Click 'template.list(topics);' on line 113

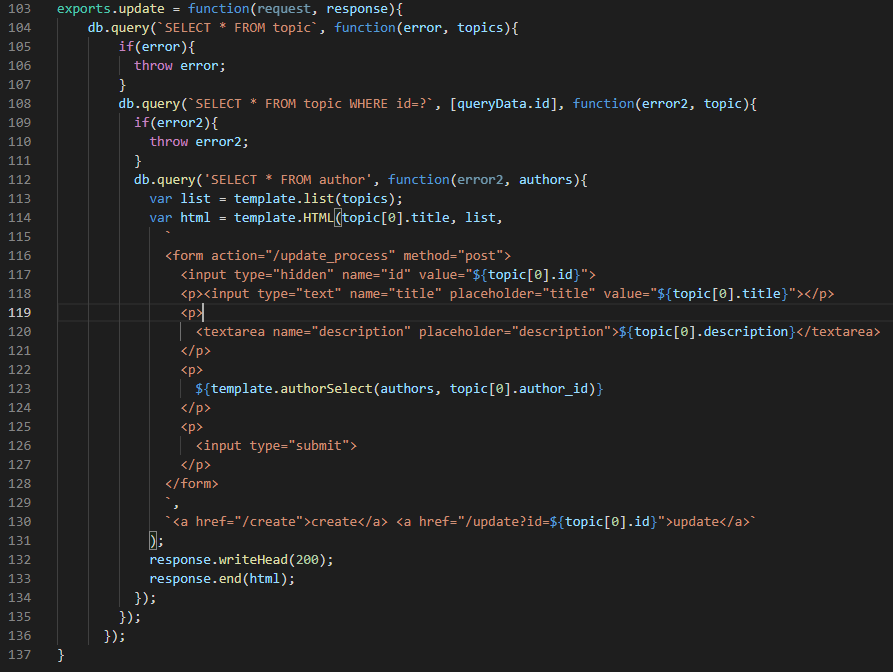point(318,199)
